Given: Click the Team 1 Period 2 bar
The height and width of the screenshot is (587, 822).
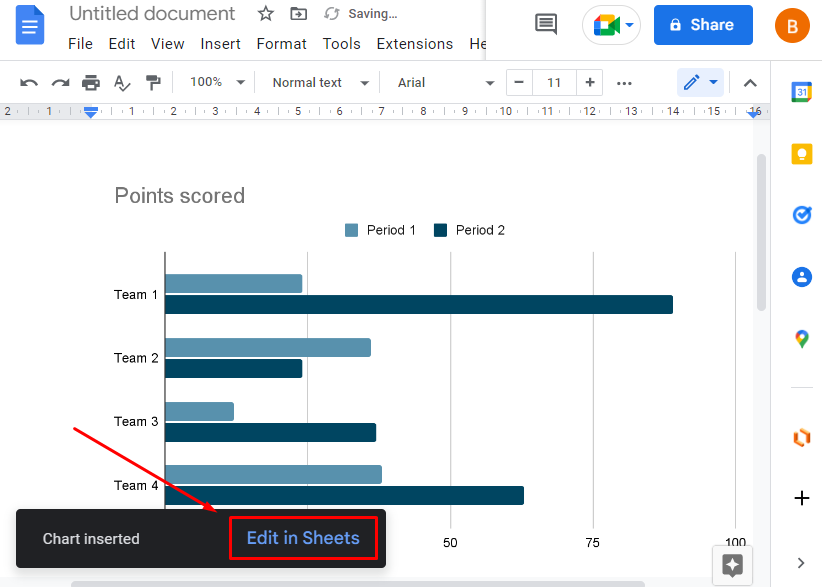Looking at the screenshot, I should click(418, 305).
